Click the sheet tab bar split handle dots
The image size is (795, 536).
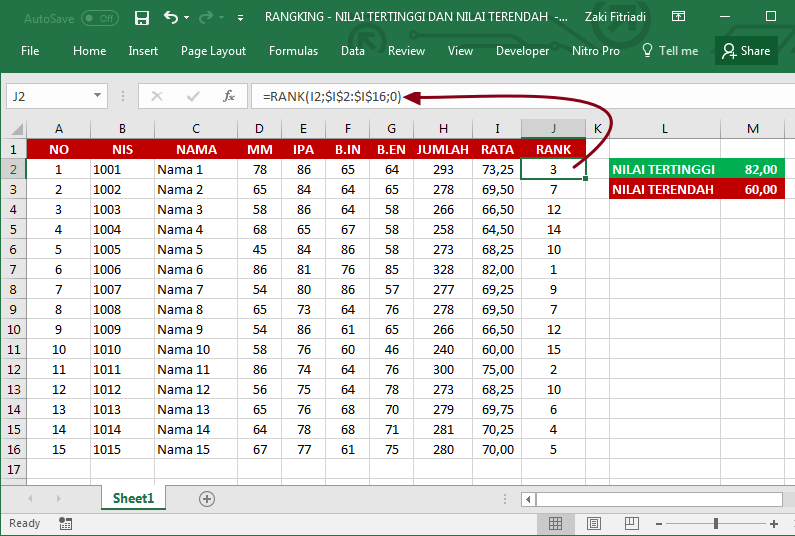point(504,499)
